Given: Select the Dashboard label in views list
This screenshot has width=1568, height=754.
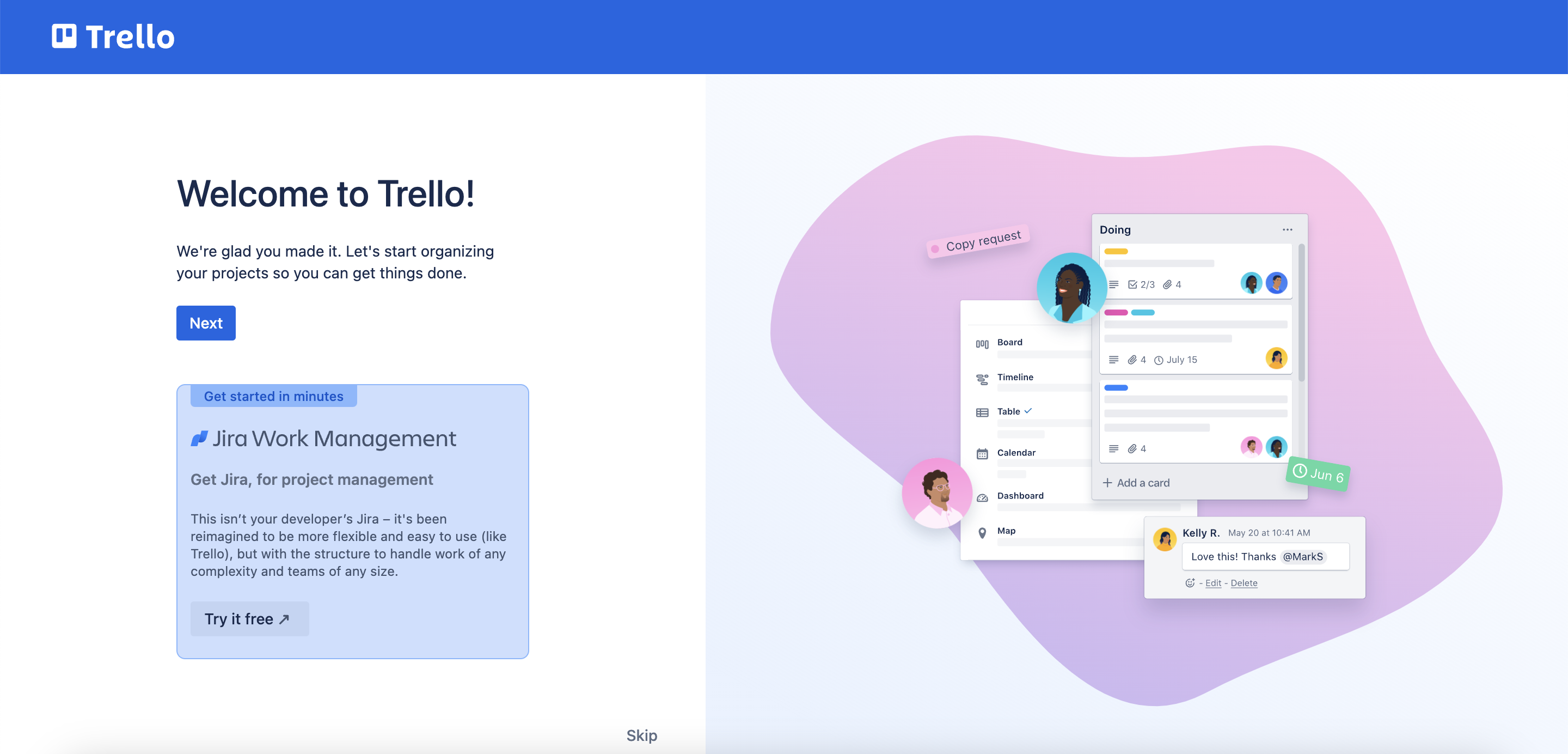Looking at the screenshot, I should point(1020,496).
